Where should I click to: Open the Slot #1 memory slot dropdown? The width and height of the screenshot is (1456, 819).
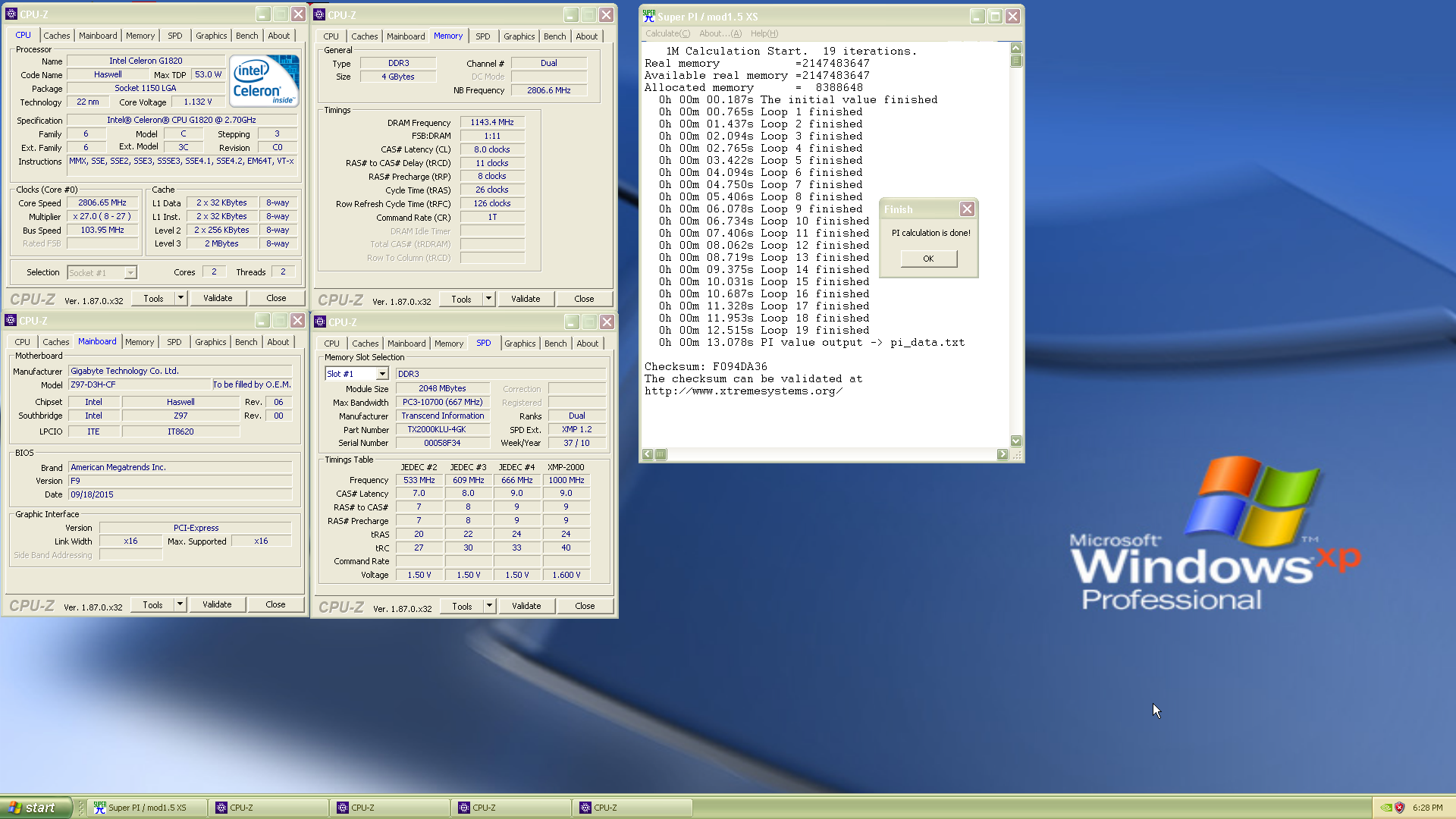tap(382, 374)
